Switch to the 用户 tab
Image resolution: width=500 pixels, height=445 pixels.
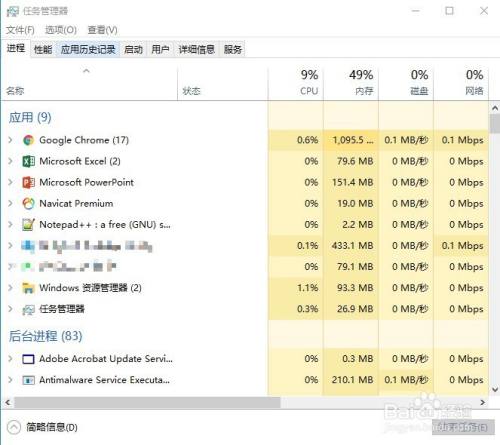[x=160, y=50]
